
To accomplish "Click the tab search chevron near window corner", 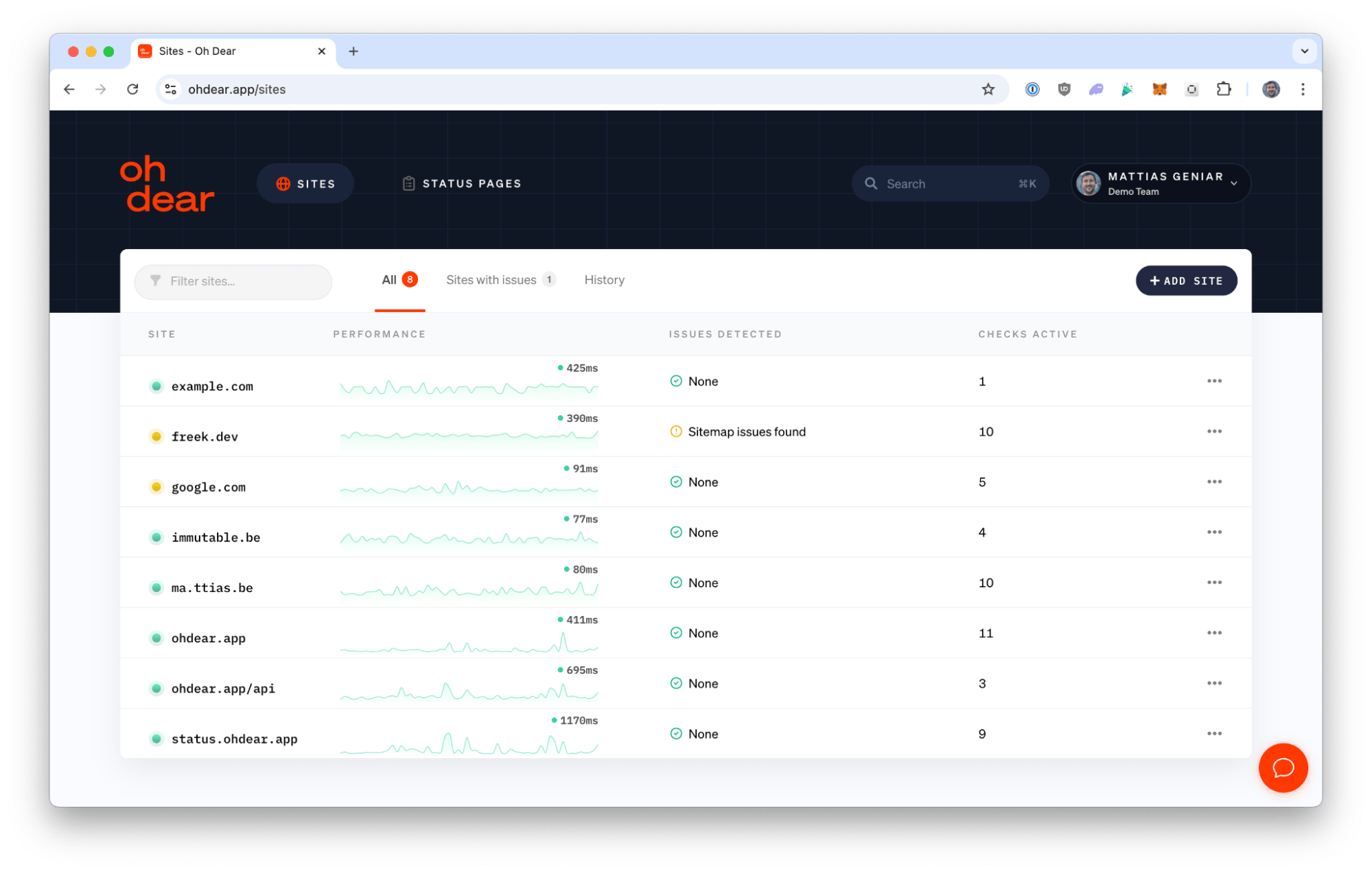I will click(1303, 51).
